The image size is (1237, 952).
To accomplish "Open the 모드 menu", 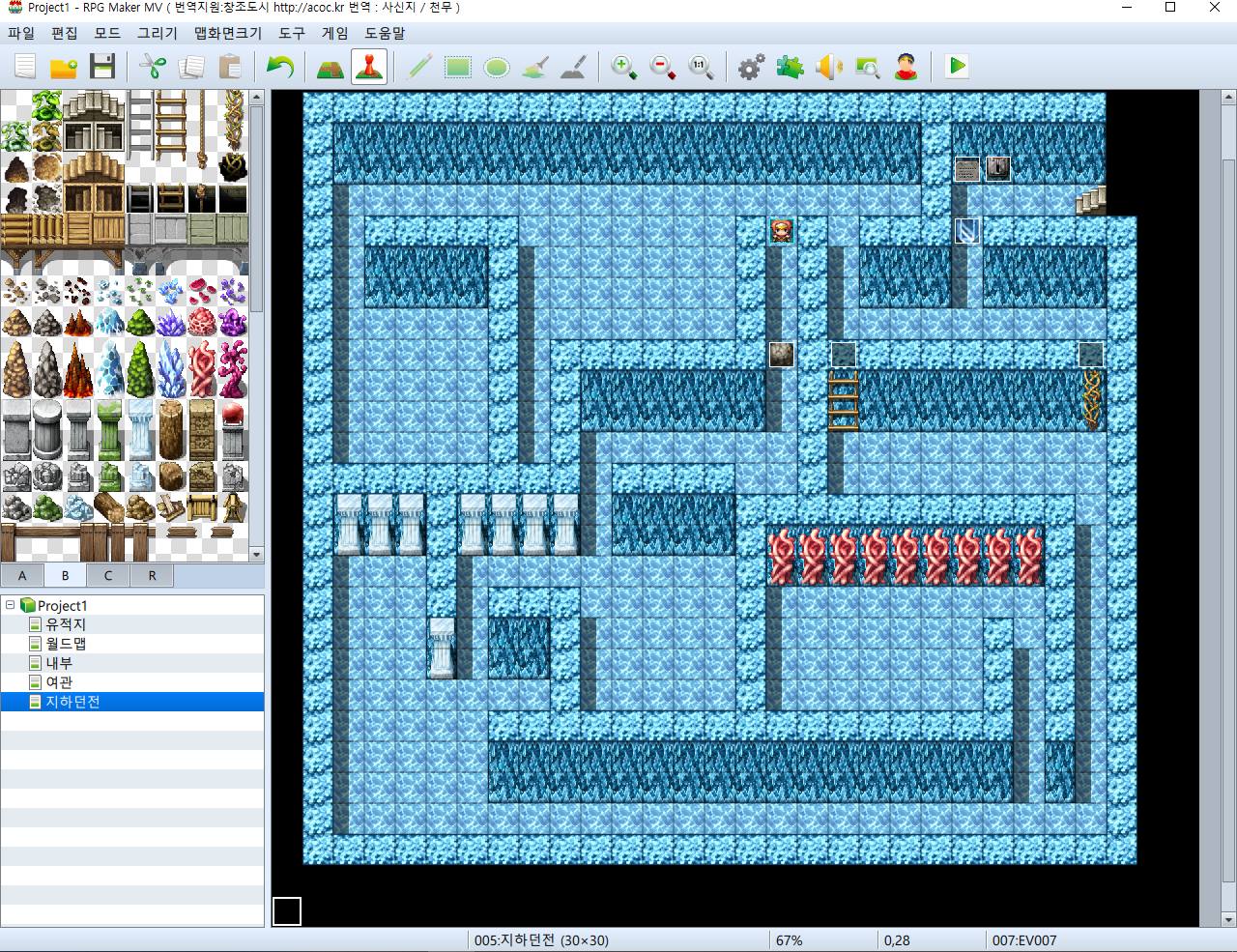I will (107, 33).
